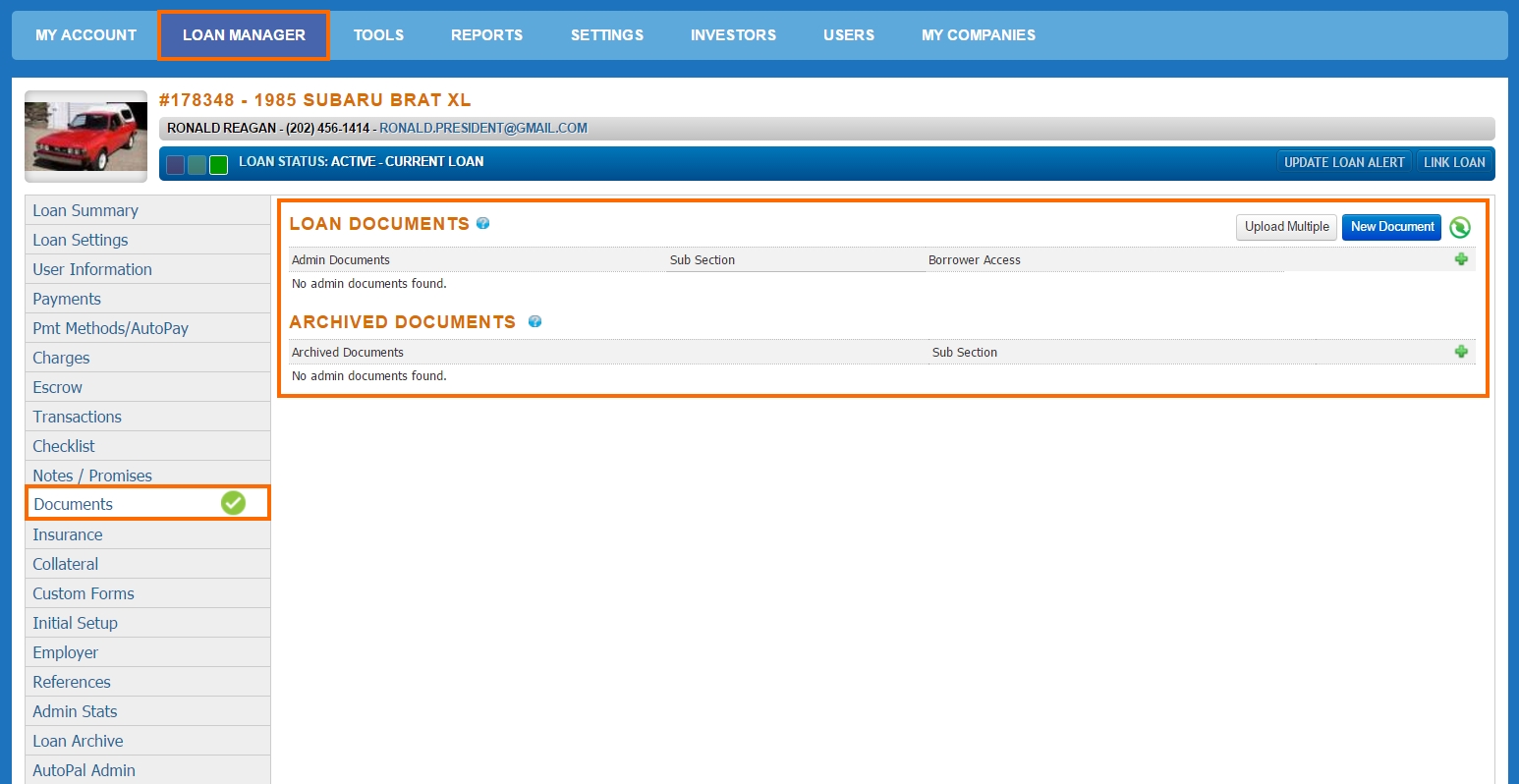The width and height of the screenshot is (1519, 784).
Task: Open the My Account tab
Action: (86, 35)
